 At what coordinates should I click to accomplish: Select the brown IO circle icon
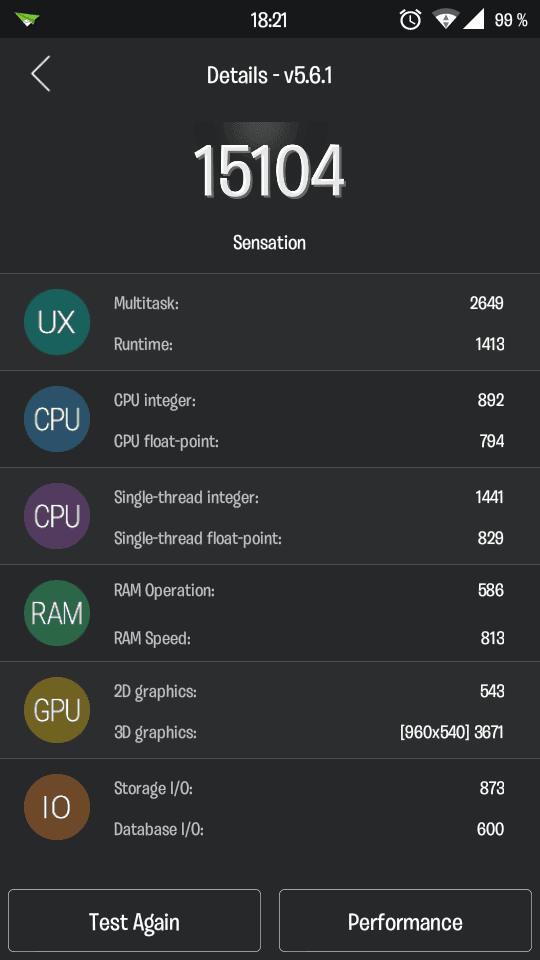[x=57, y=807]
